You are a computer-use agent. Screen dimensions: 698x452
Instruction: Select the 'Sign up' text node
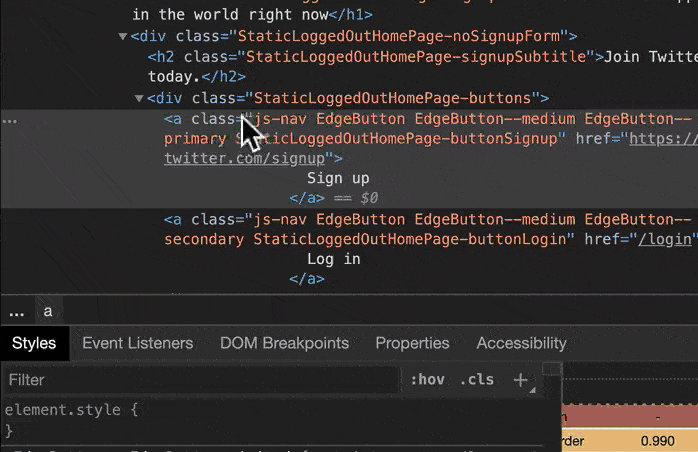tap(338, 179)
